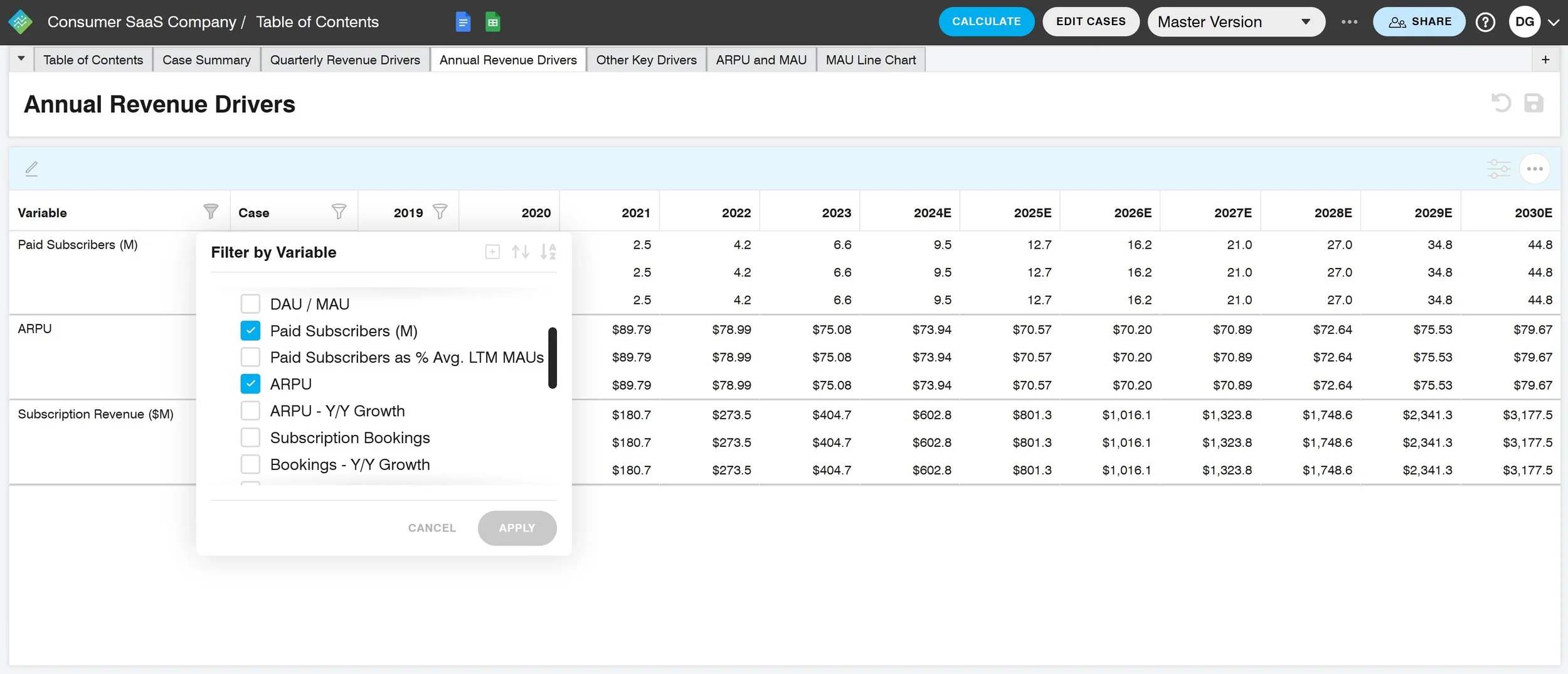The height and width of the screenshot is (674, 1568).
Task: Click the Table of Contents title breadcrumb
Action: (x=317, y=22)
